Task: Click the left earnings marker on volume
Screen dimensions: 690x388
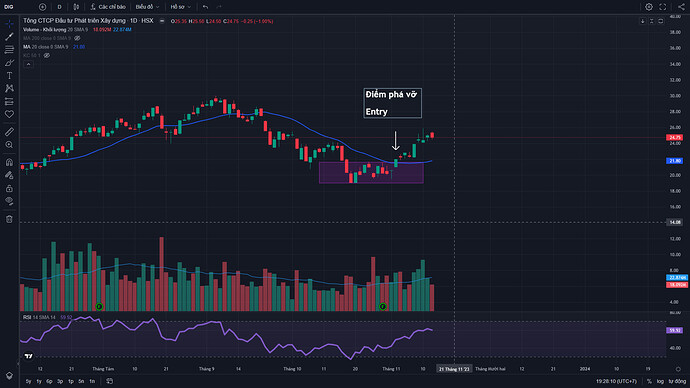Action: [x=99, y=306]
